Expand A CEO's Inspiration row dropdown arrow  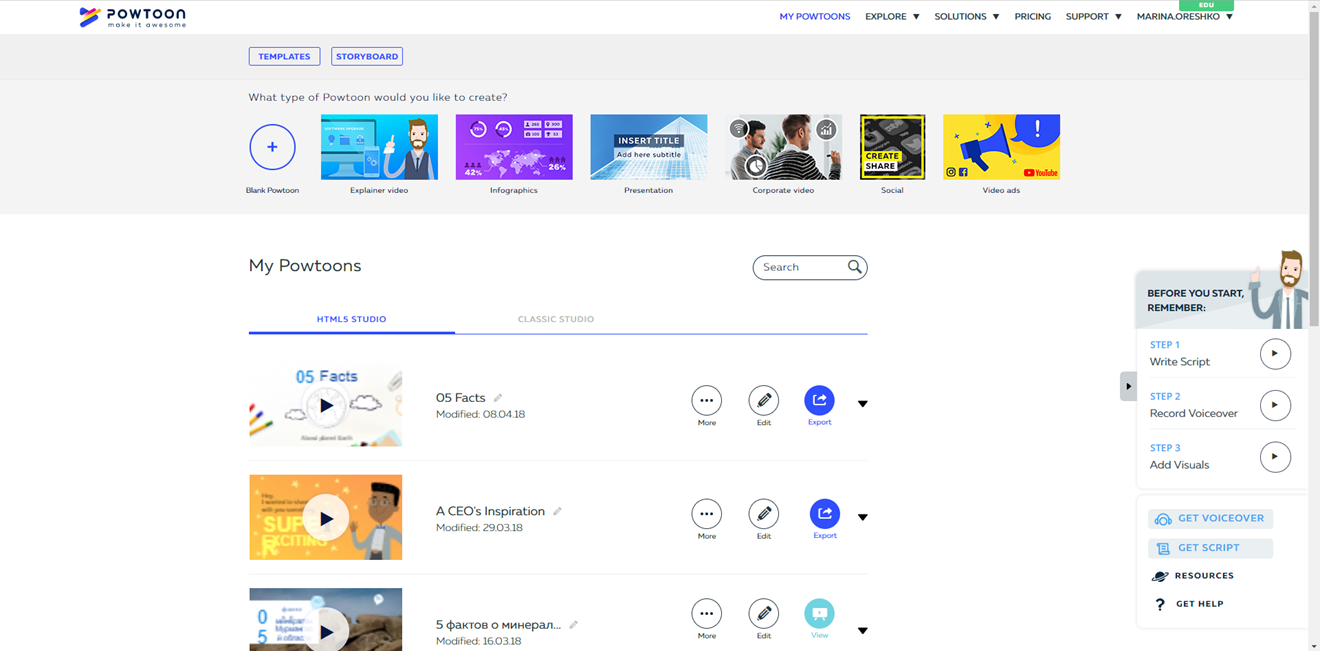pyautogui.click(x=862, y=517)
